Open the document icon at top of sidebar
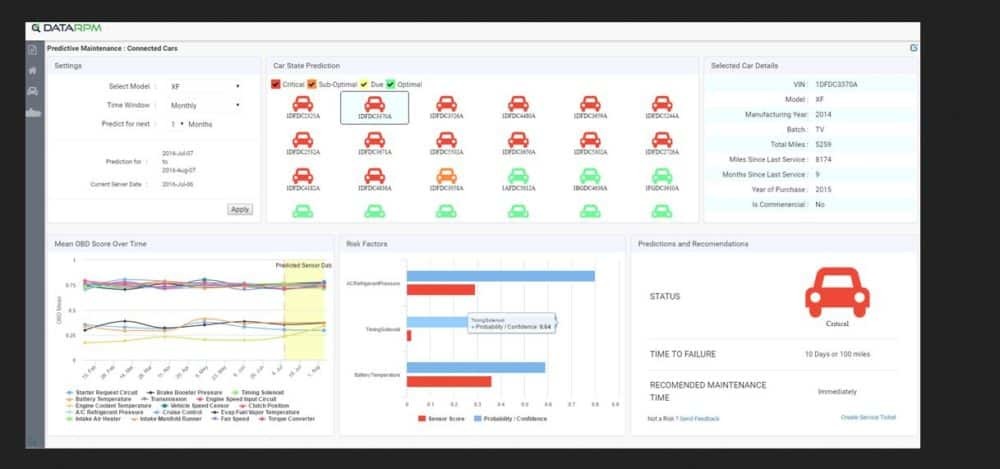 pyautogui.click(x=33, y=49)
